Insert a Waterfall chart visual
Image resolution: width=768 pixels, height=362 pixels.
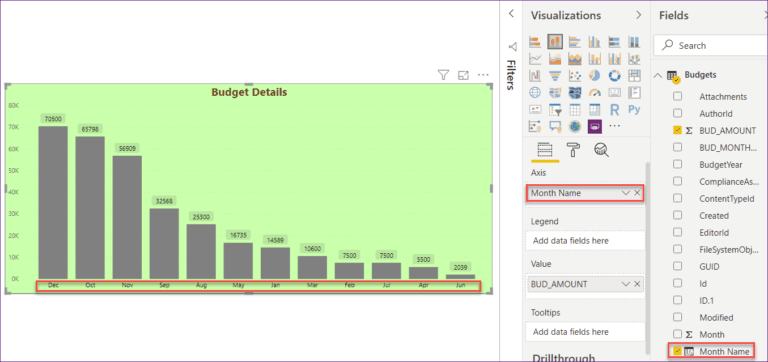pos(535,75)
